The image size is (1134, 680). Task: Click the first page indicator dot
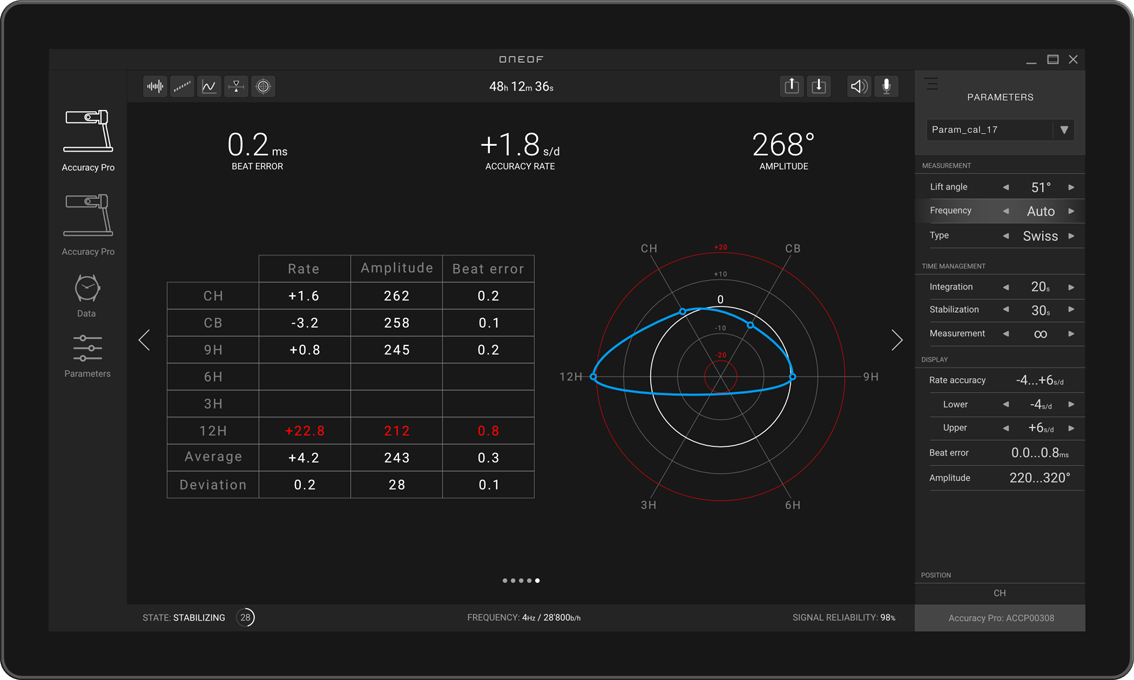pyautogui.click(x=505, y=580)
